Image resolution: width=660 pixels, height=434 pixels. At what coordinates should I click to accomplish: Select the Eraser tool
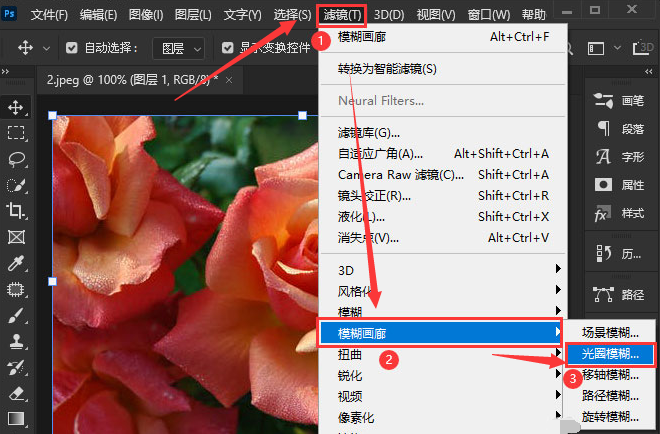coord(16,394)
